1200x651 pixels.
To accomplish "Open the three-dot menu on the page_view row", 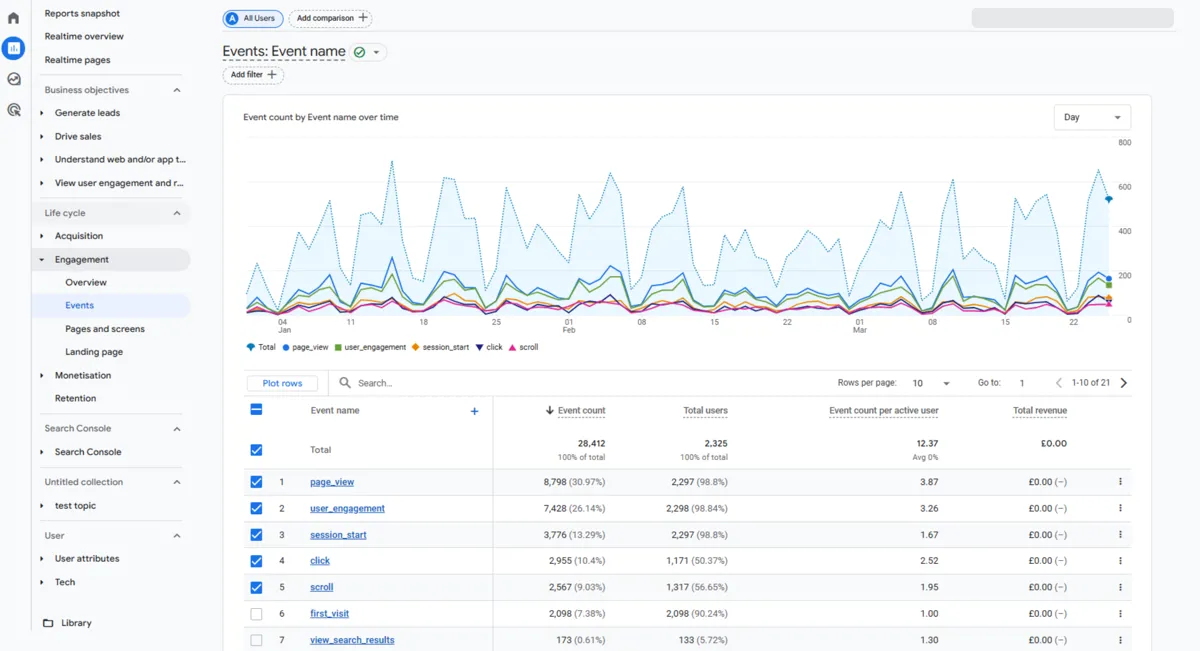I will tap(1120, 481).
